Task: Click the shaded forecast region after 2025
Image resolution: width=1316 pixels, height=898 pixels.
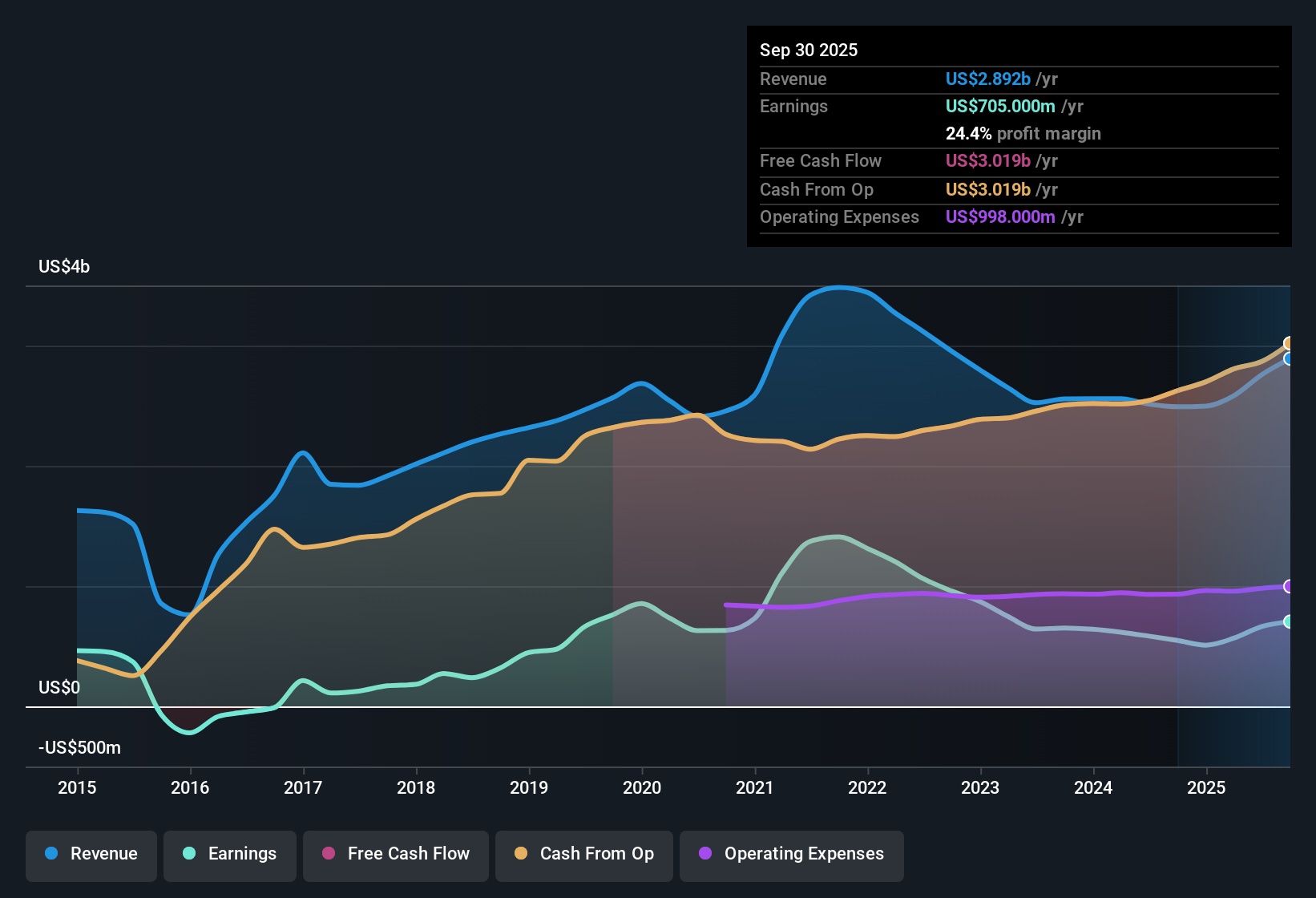Action: tap(1234, 481)
